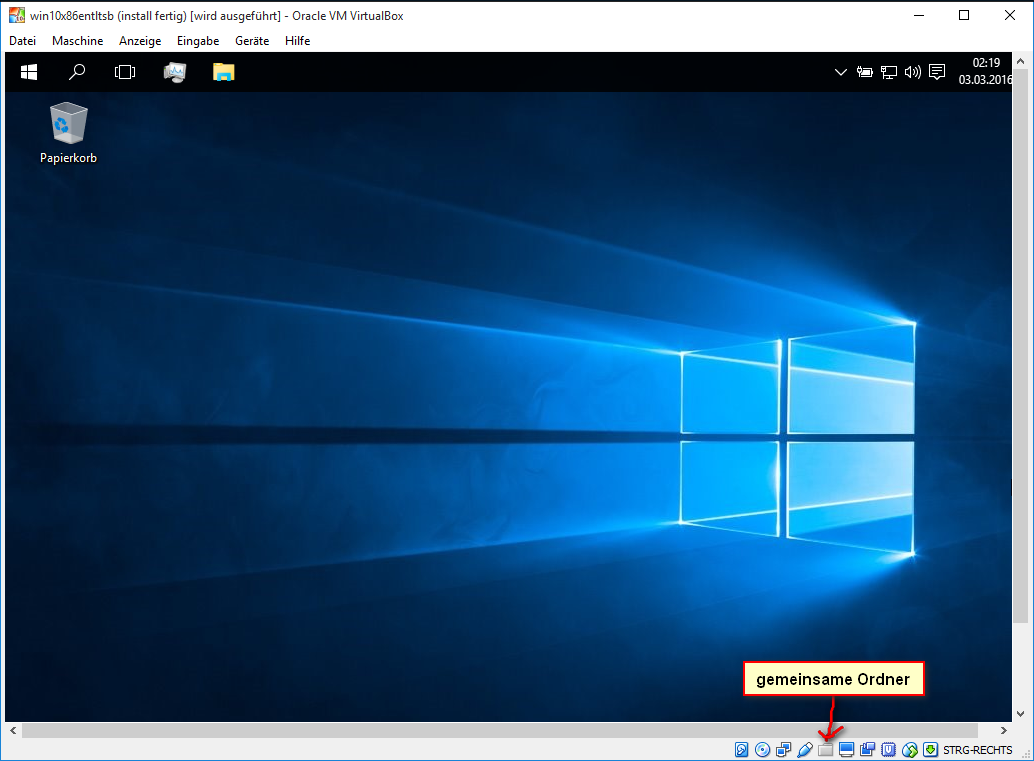This screenshot has height=761, width=1034.
Task: Open the Windows Start menu in guest
Action: [29, 72]
